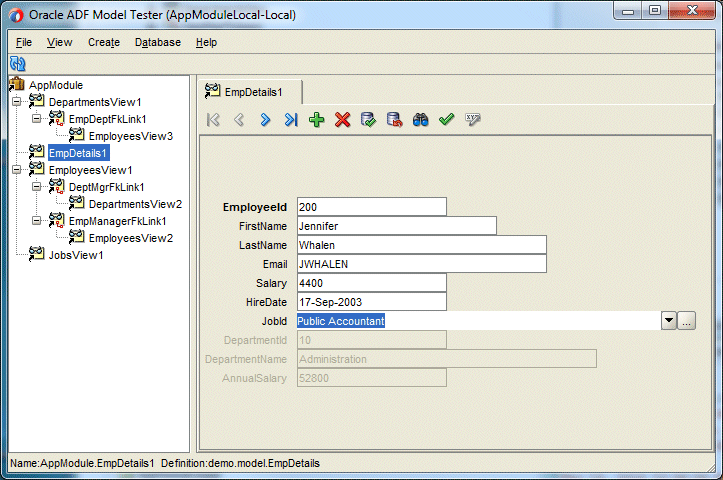Image resolution: width=723 pixels, height=480 pixels.
Task: Click the bind variables xy icon
Action: pos(473,119)
